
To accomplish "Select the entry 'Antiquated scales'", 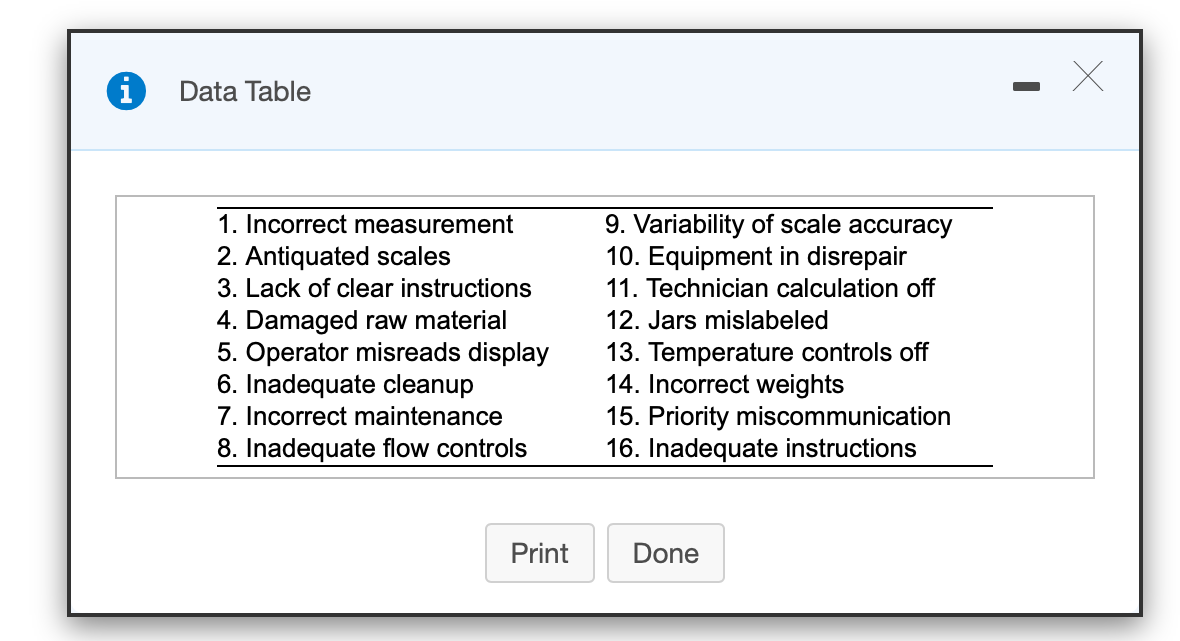I will point(332,256).
